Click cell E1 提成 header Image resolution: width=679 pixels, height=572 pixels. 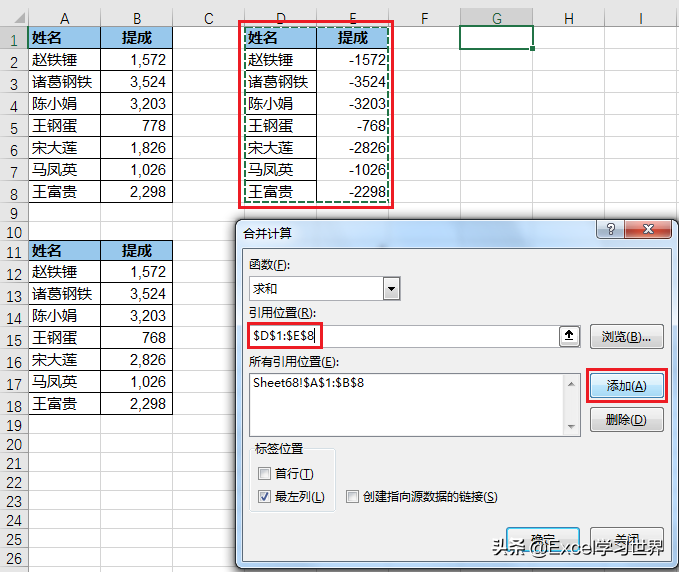352,38
